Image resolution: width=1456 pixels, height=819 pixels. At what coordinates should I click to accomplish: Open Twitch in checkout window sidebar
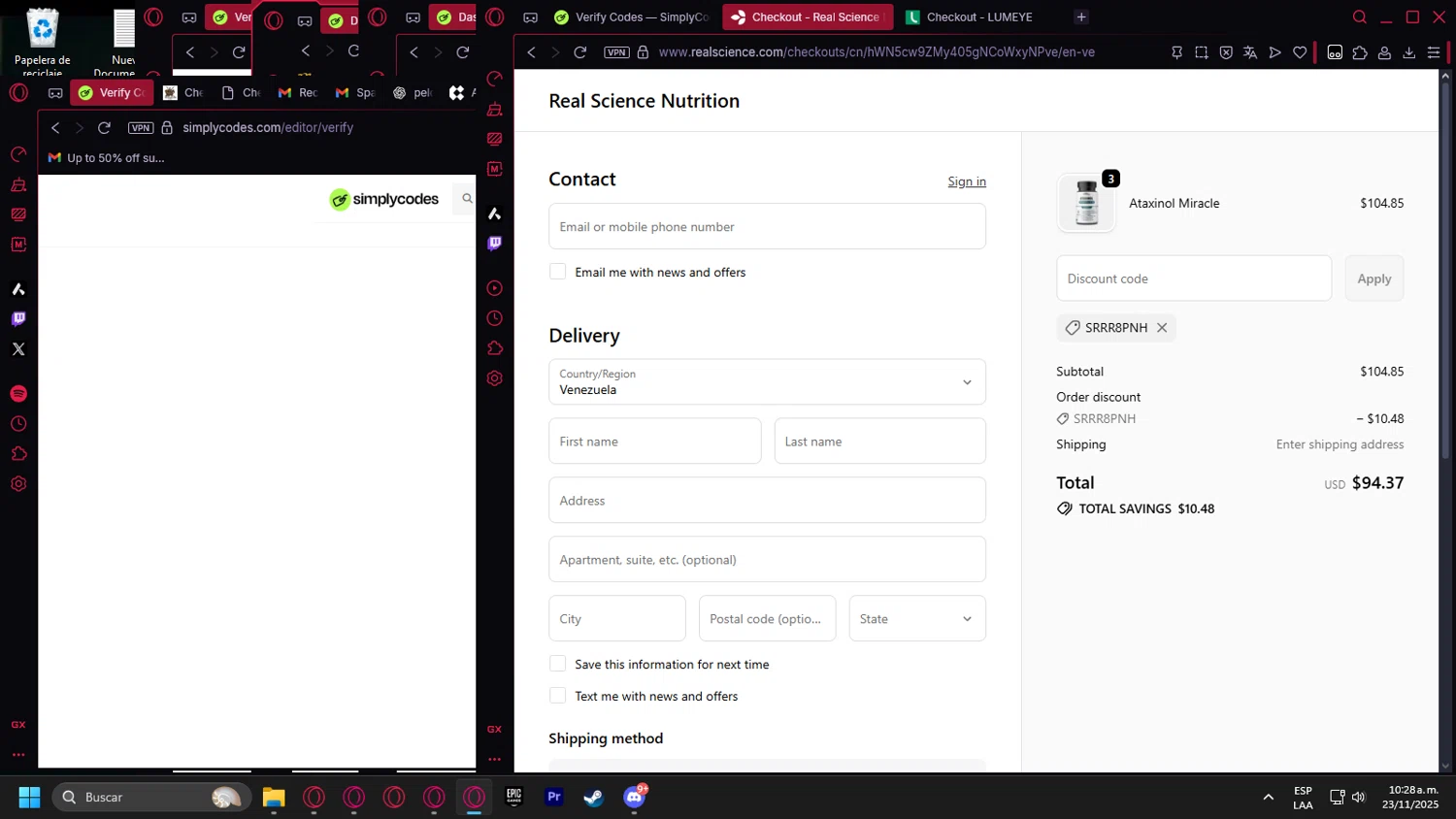(x=494, y=244)
